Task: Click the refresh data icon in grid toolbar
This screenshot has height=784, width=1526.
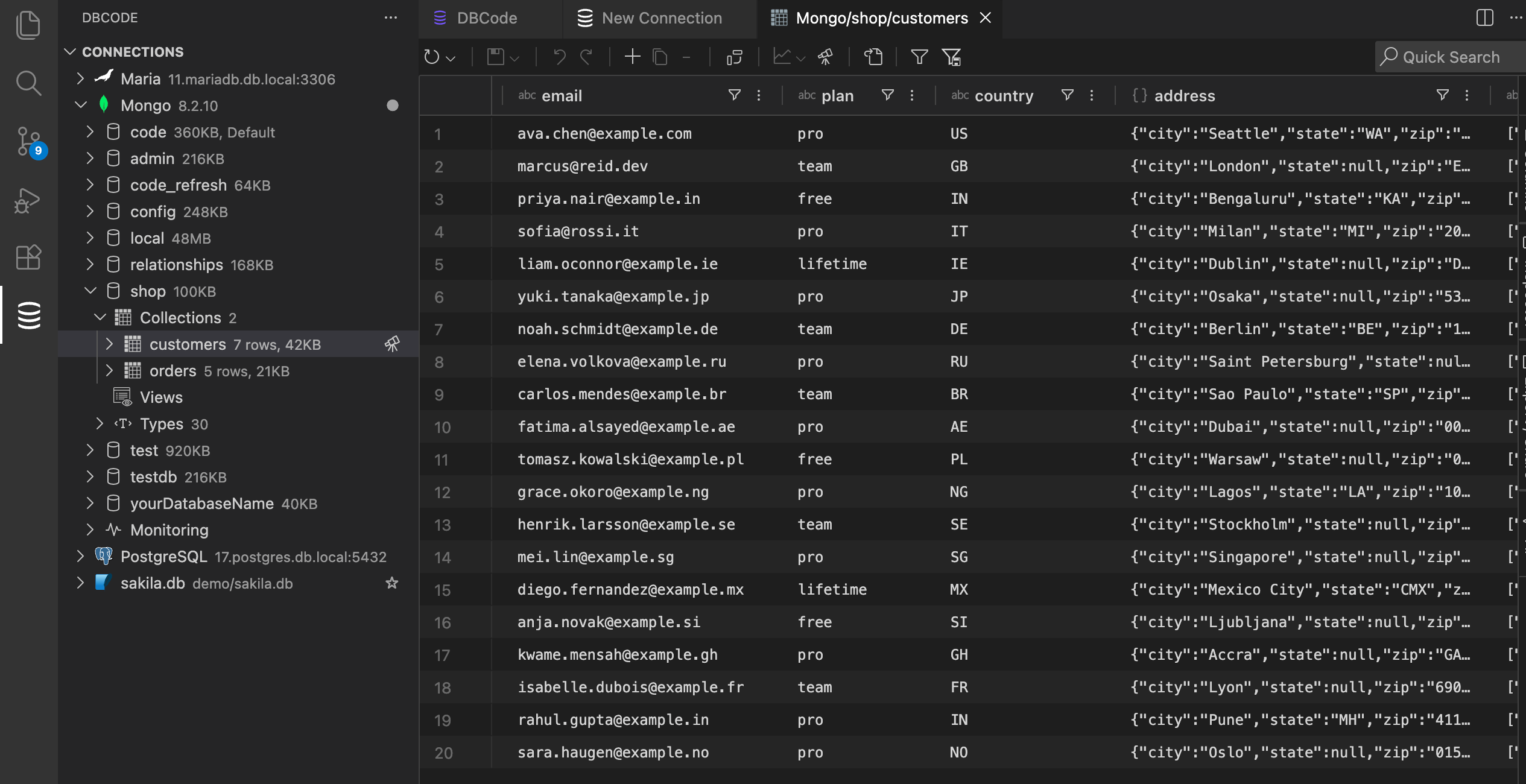Action: [432, 57]
